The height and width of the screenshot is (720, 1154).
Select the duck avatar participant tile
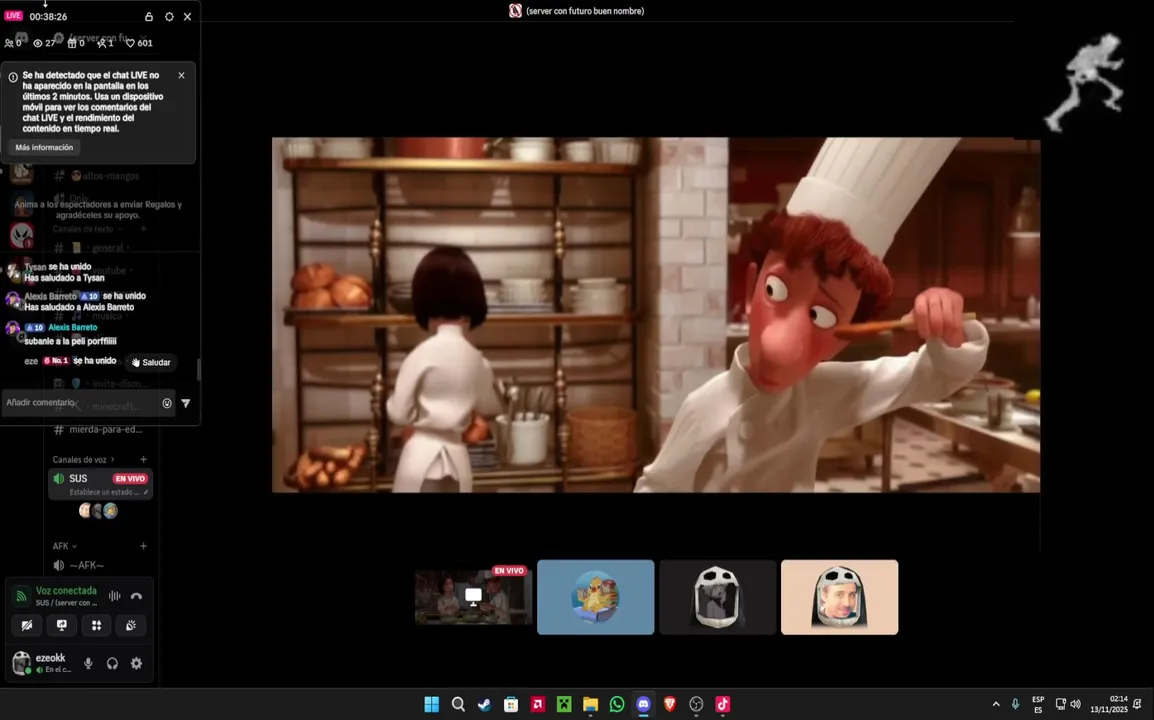pyautogui.click(x=595, y=597)
